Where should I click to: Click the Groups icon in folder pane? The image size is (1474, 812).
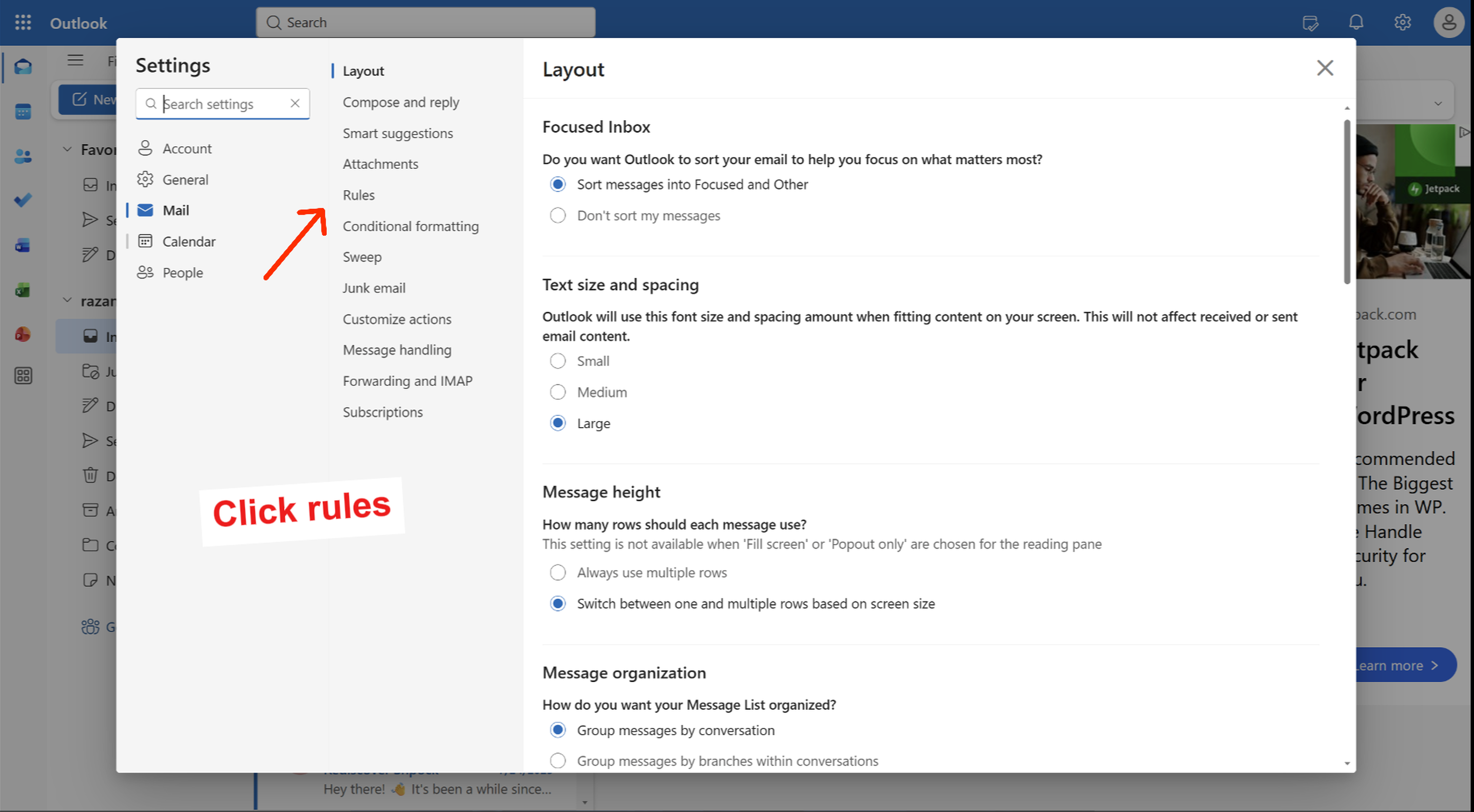(90, 627)
